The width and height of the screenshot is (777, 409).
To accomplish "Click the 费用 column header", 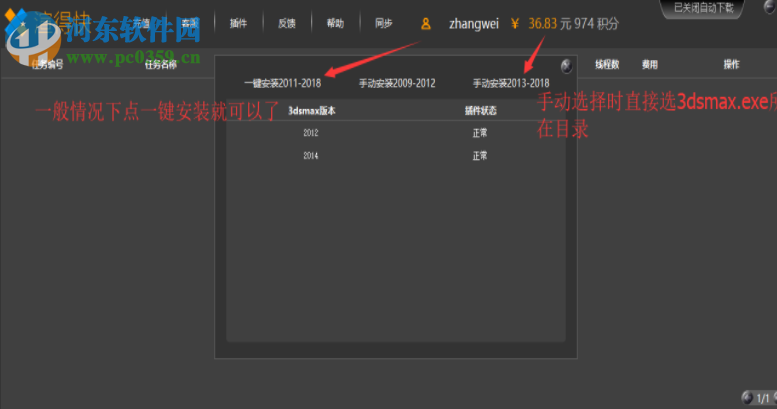I will [650, 64].
